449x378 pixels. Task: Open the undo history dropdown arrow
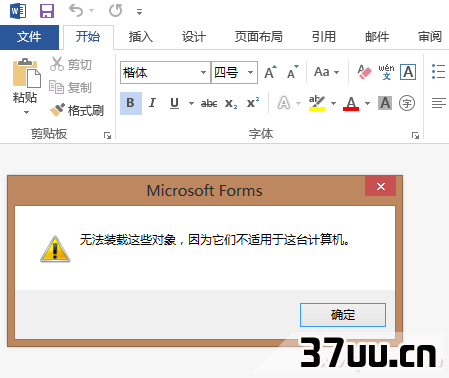coord(91,11)
